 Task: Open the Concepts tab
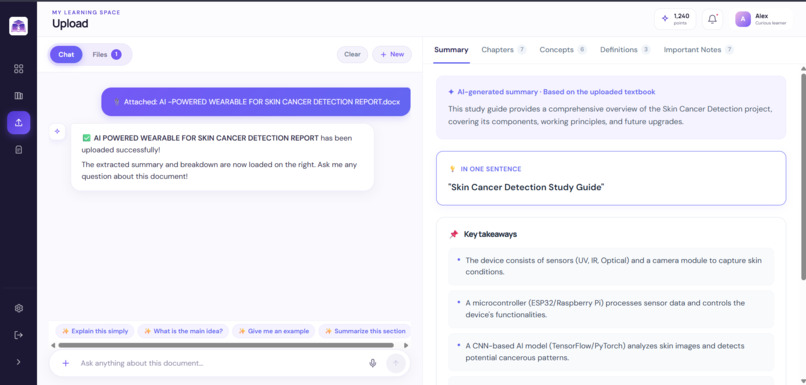(563, 50)
